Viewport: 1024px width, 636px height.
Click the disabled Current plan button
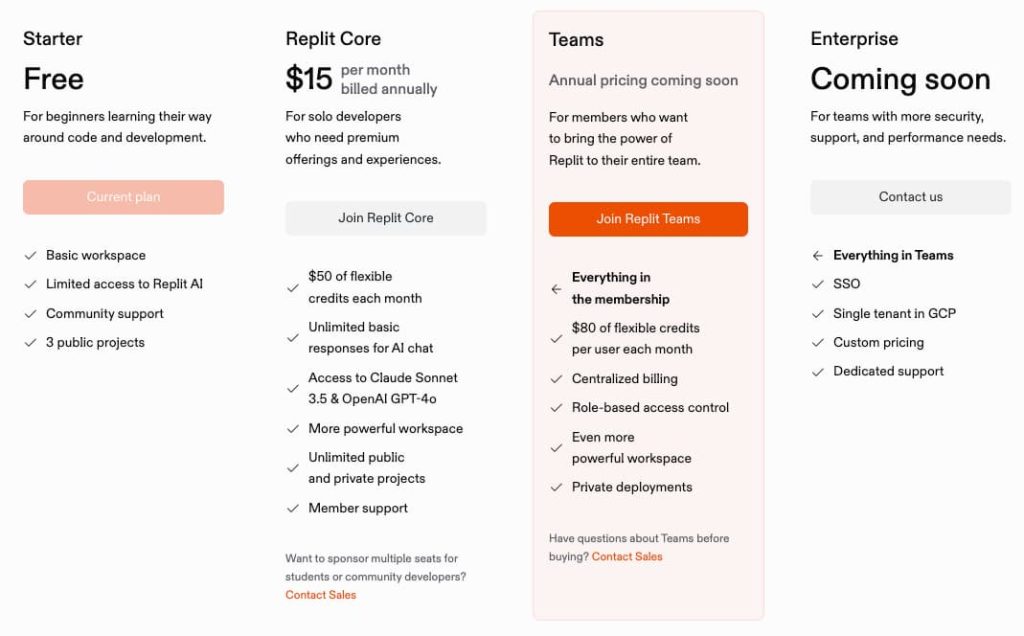[x=123, y=197]
